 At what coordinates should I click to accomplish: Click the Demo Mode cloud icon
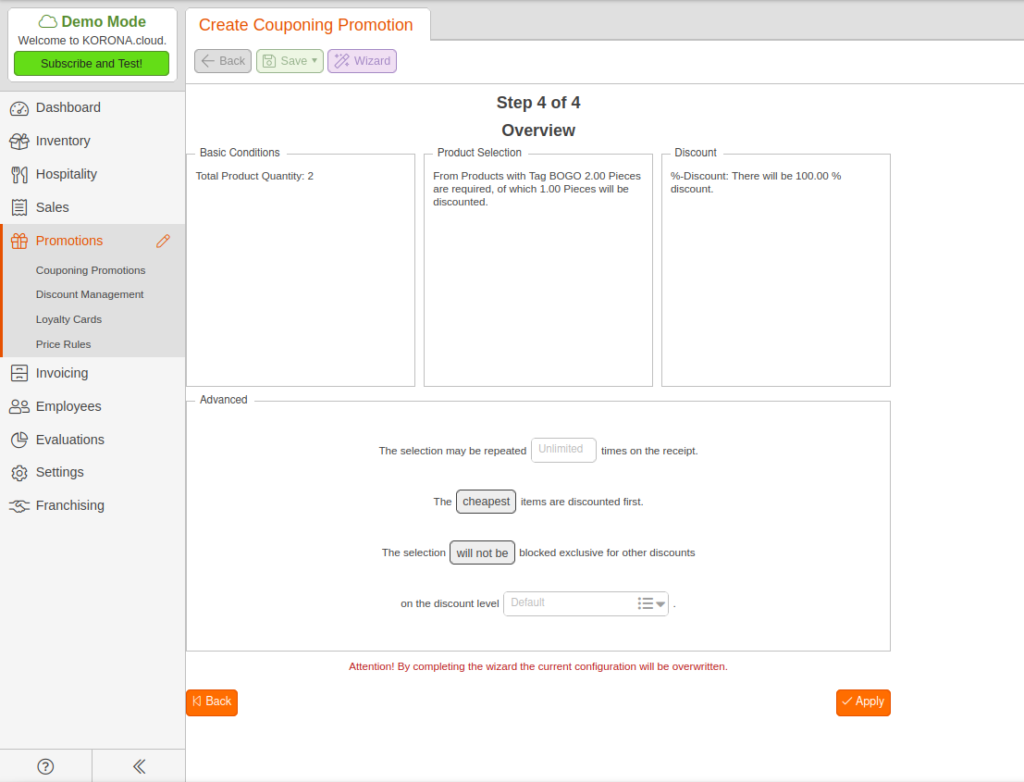48,22
